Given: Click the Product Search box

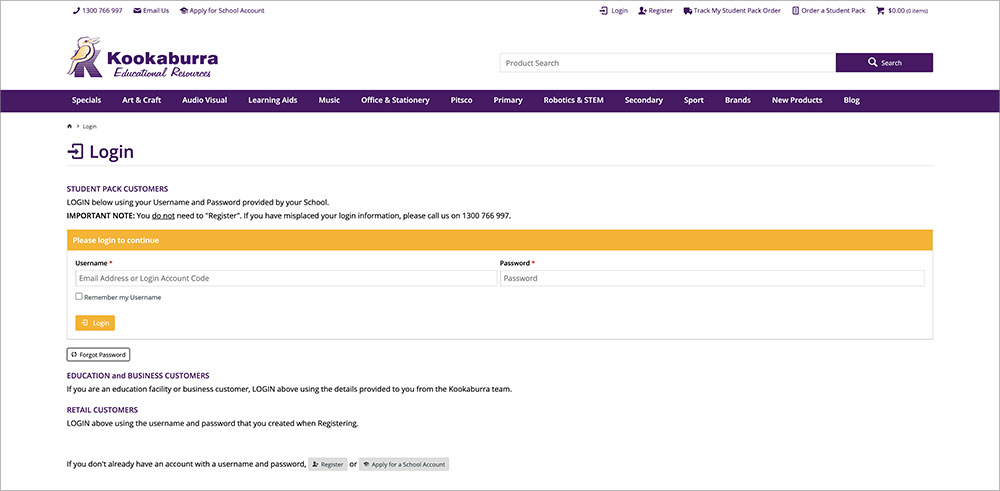Looking at the screenshot, I should (667, 63).
